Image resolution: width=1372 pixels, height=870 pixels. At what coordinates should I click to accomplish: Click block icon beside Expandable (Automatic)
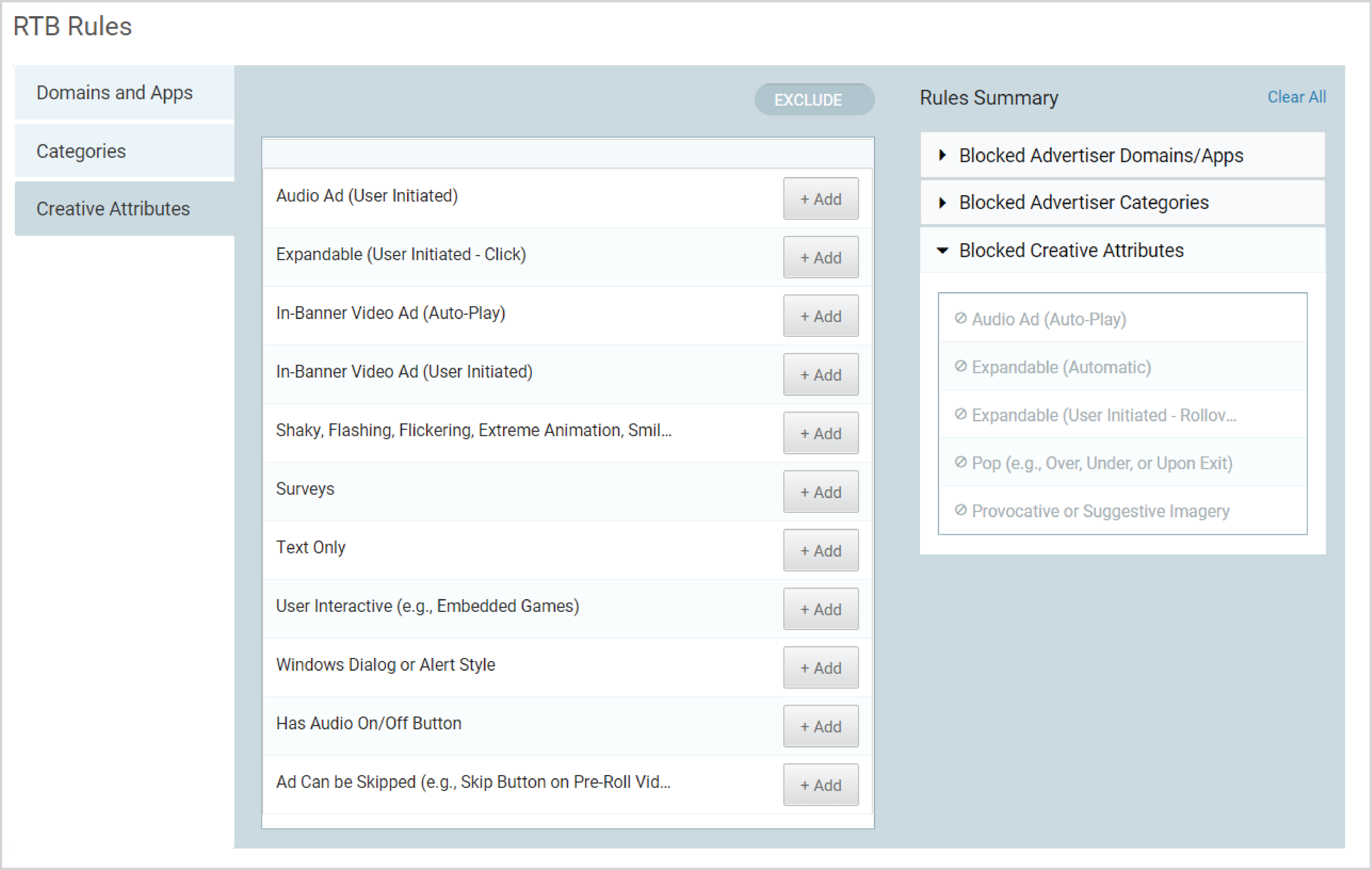961,366
